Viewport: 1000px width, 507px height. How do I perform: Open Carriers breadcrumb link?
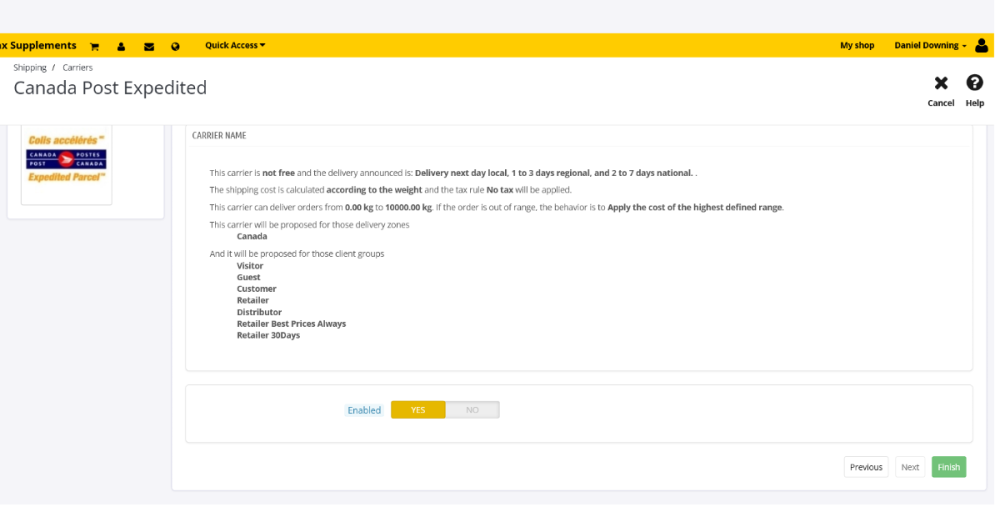click(78, 68)
